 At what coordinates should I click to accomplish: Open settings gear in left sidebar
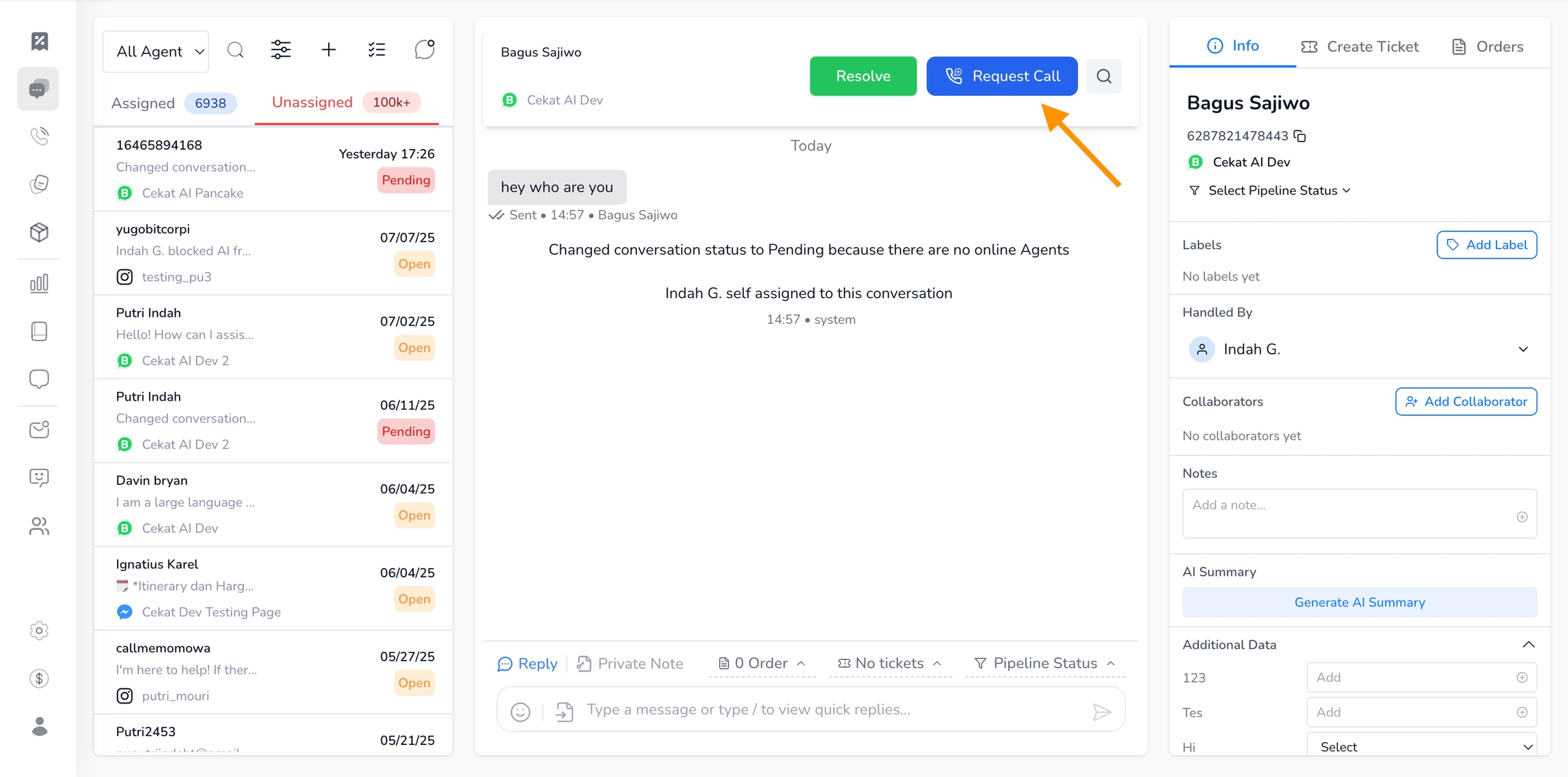coord(39,631)
